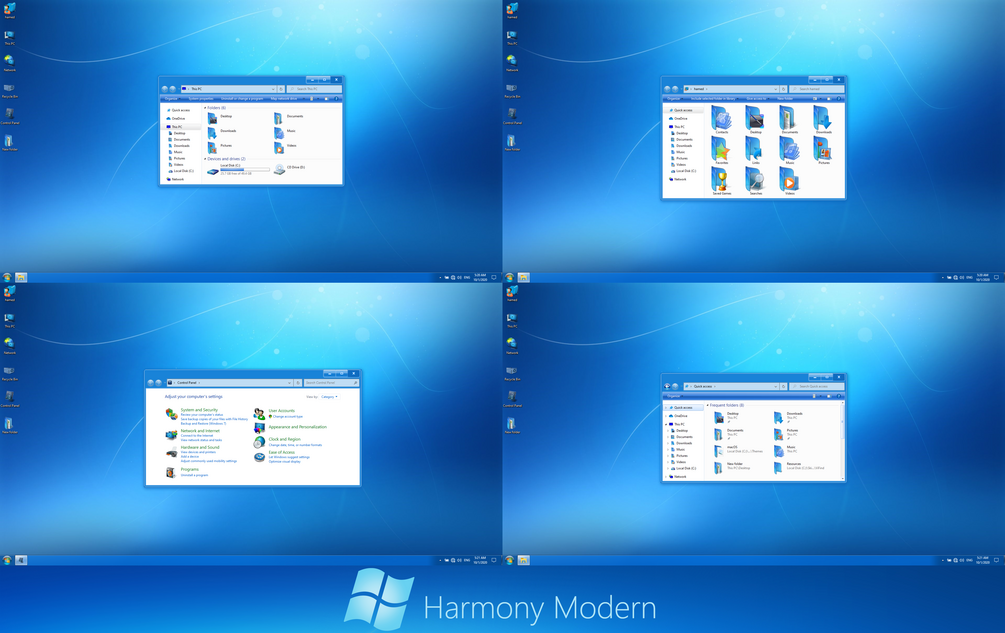Screen dimensions: 1005x633
Task: Select the Local Disk (C:) drive icon in This PC's Devices section
Action: click(x=213, y=172)
